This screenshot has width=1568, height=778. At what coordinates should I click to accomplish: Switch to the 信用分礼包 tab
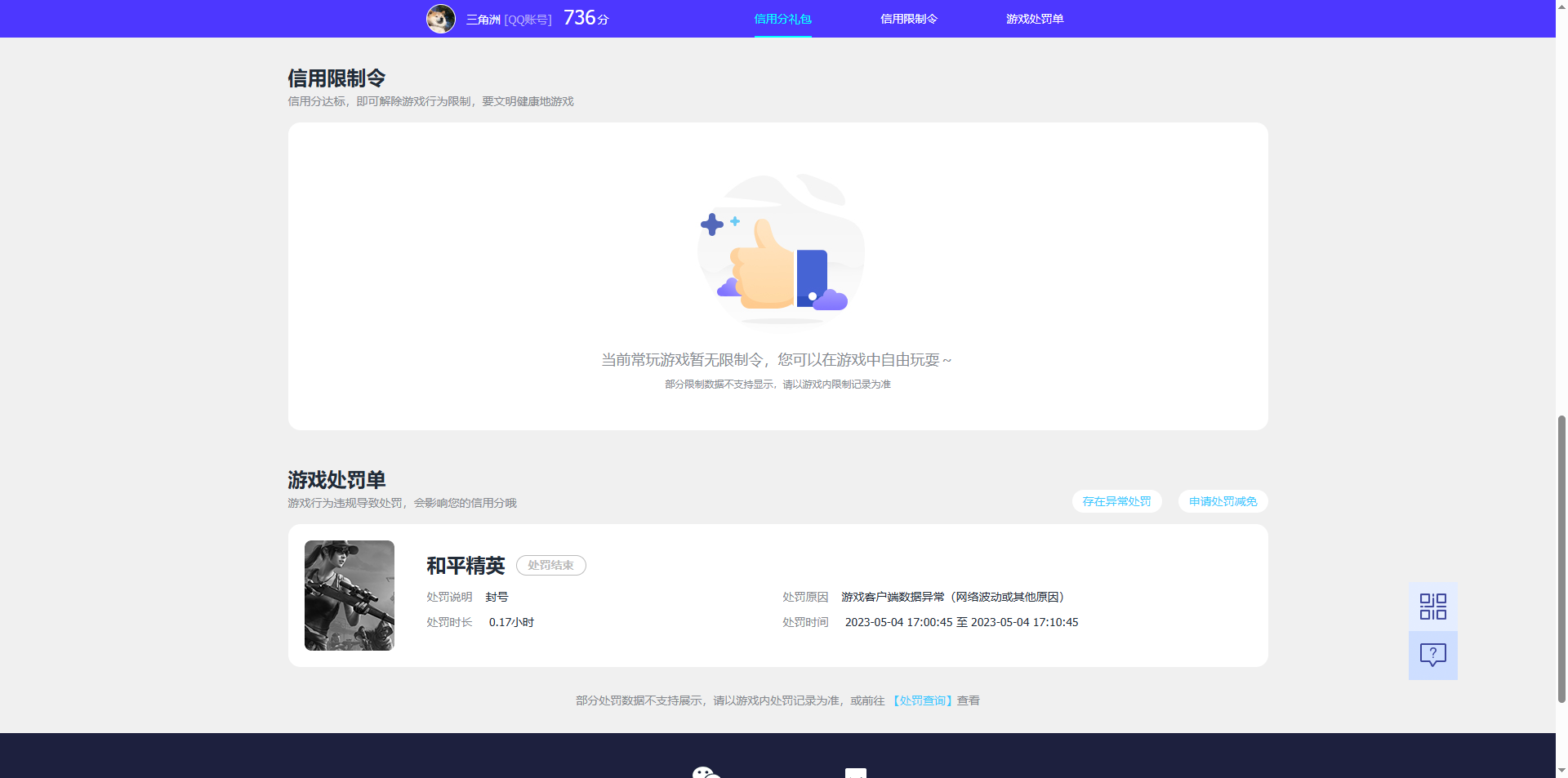click(x=782, y=19)
